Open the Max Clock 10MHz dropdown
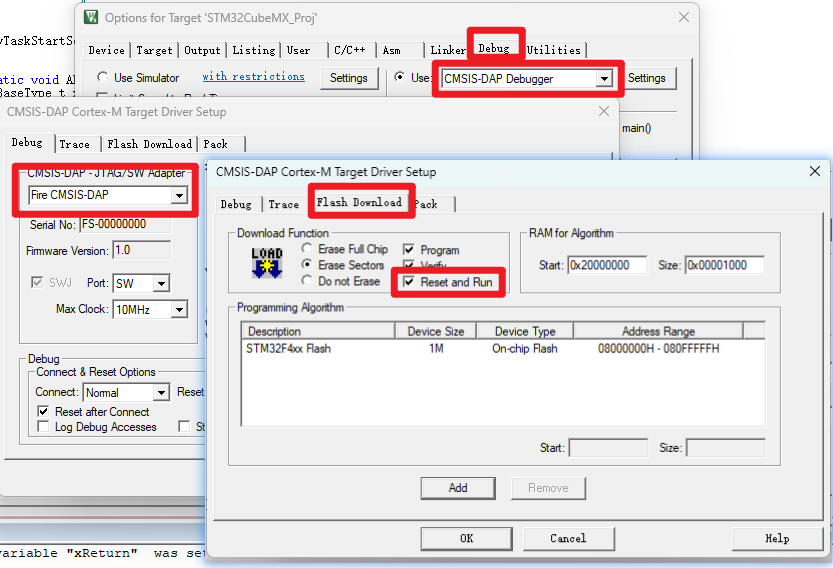 pos(180,309)
